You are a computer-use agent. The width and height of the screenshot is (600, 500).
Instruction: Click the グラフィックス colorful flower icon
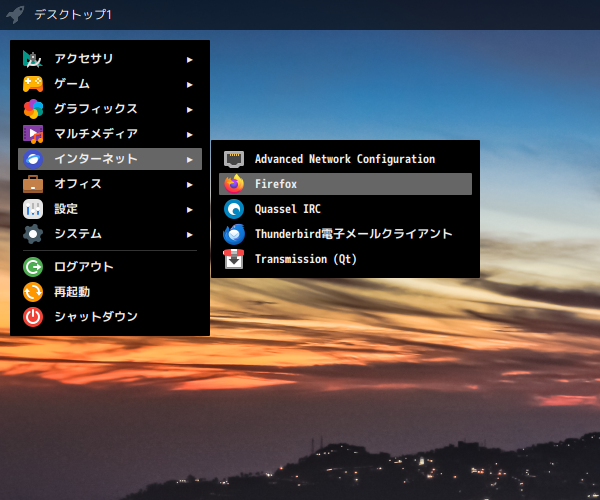[x=33, y=109]
